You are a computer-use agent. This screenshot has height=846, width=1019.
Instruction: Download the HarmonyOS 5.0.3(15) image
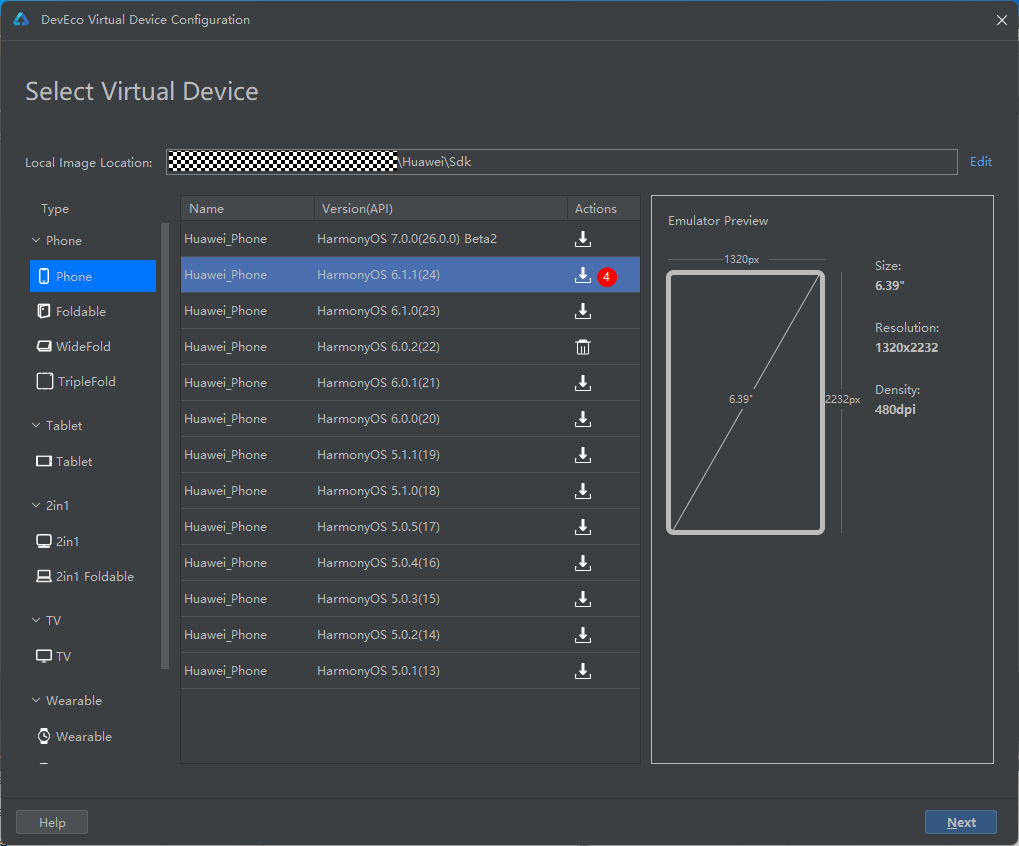click(583, 599)
